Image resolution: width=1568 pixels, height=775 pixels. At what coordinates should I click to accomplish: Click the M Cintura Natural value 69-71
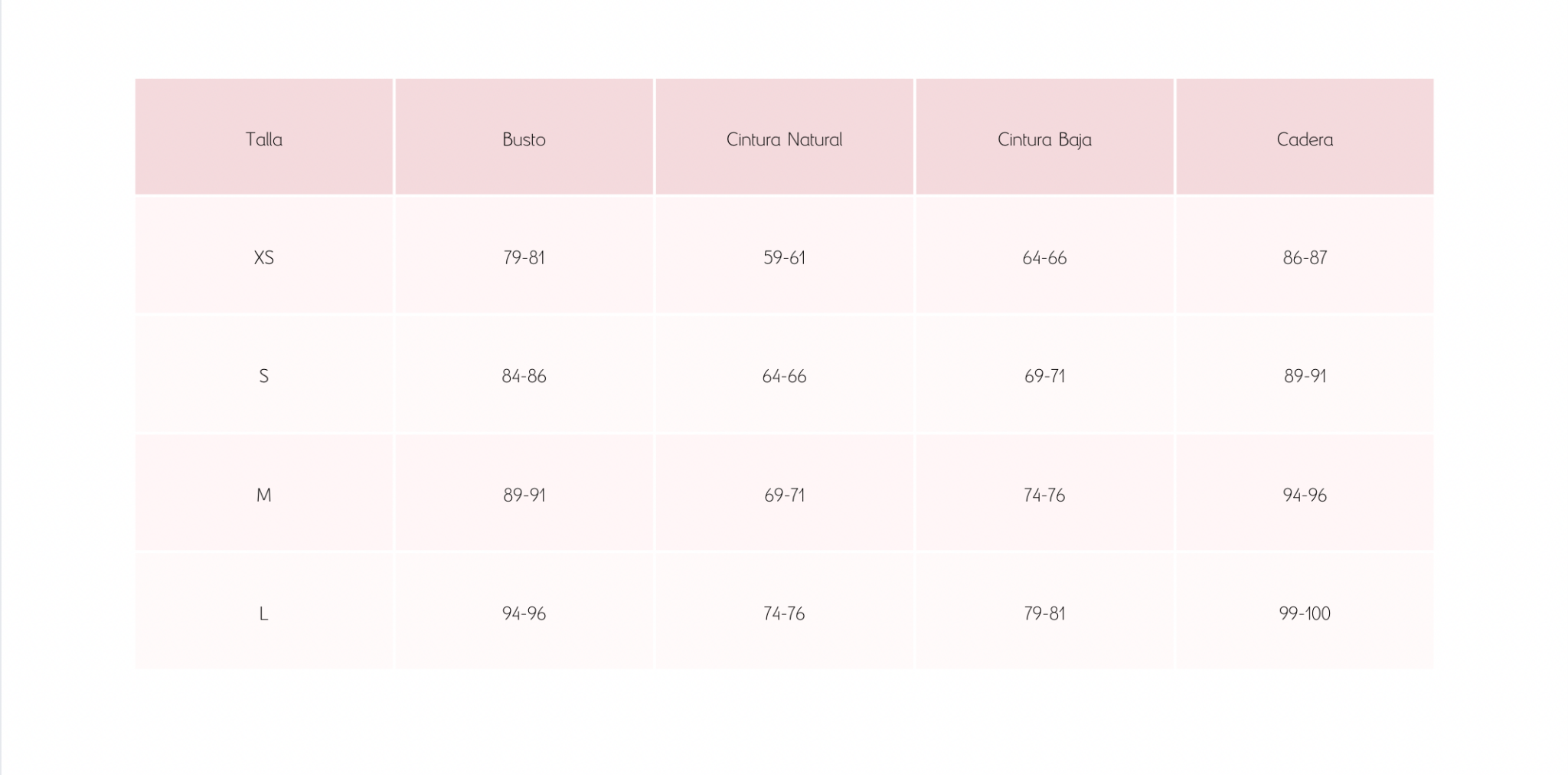click(784, 495)
